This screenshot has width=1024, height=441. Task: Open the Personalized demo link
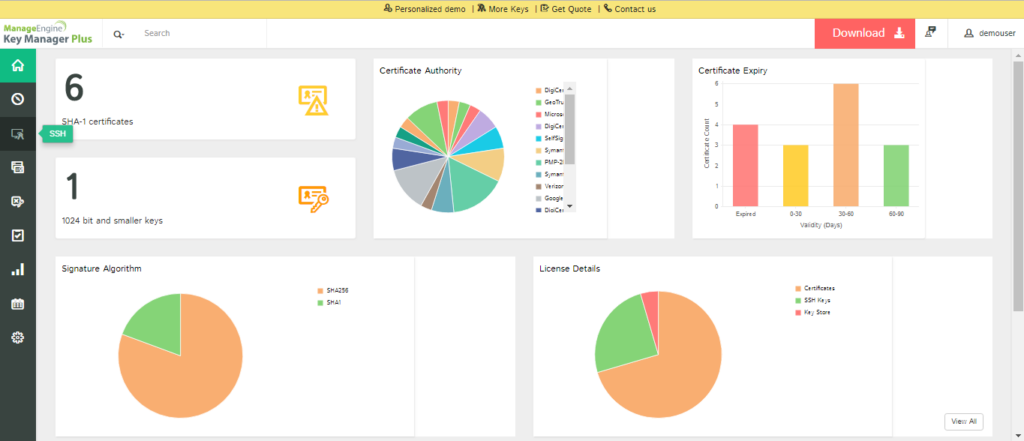click(424, 9)
